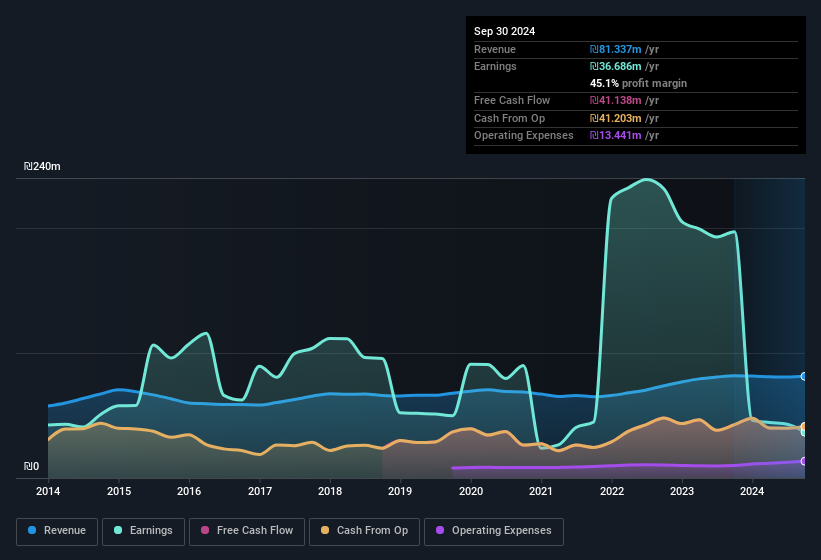The image size is (821, 560).
Task: Click the 2018 x-axis label
Action: click(330, 491)
